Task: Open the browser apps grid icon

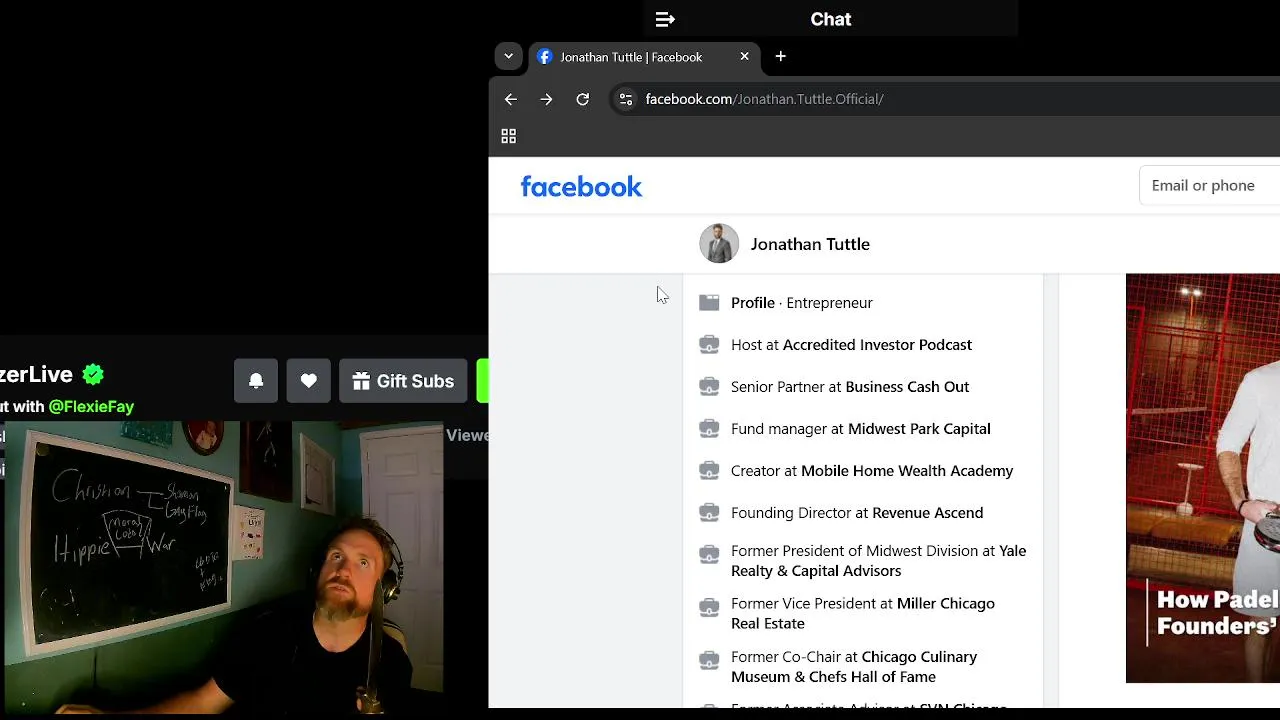Action: pyautogui.click(x=508, y=136)
